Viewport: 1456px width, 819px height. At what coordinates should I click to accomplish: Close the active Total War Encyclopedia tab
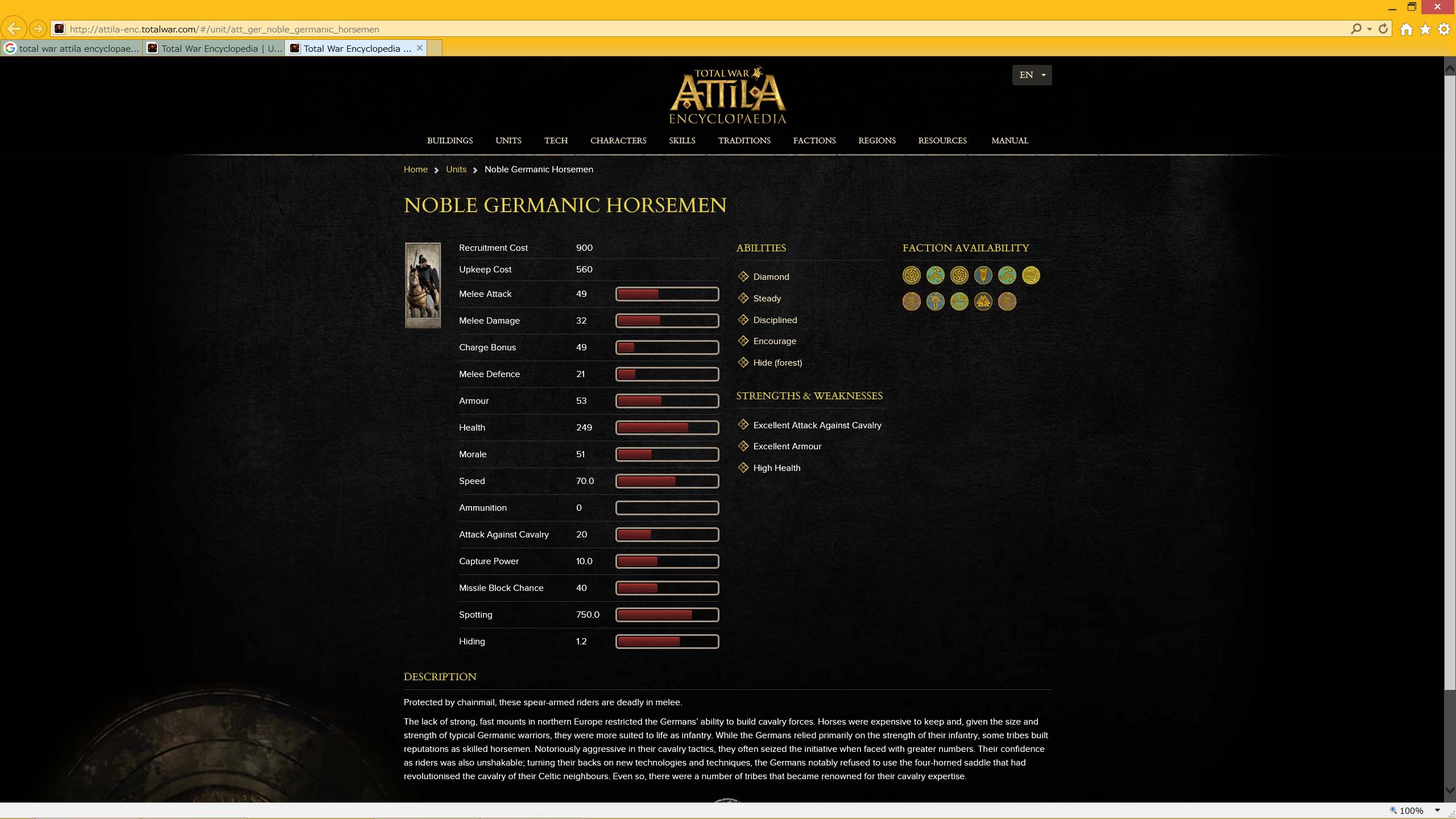419,48
